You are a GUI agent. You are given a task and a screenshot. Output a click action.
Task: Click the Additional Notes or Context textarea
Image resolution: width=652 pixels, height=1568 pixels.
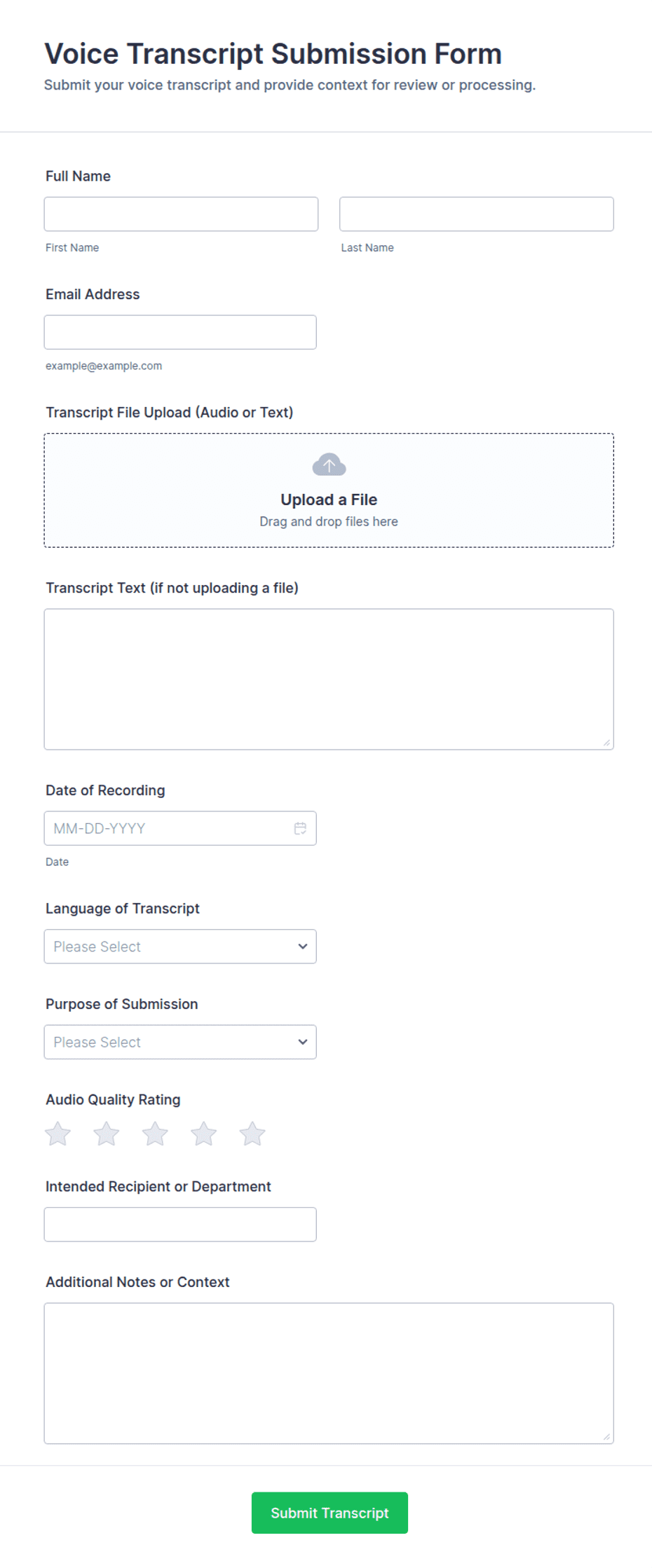coord(329,1373)
